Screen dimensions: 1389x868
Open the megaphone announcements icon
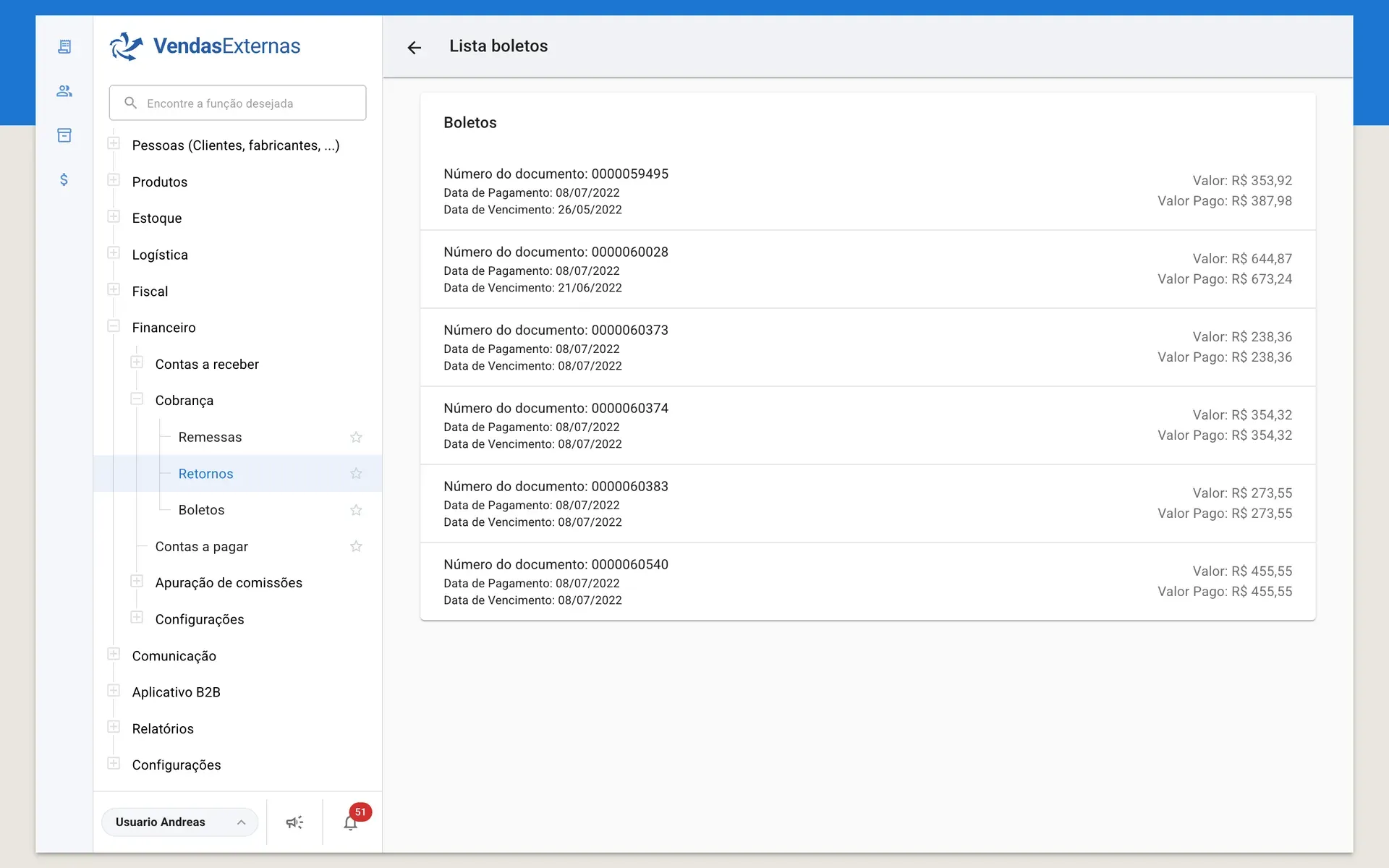click(294, 822)
